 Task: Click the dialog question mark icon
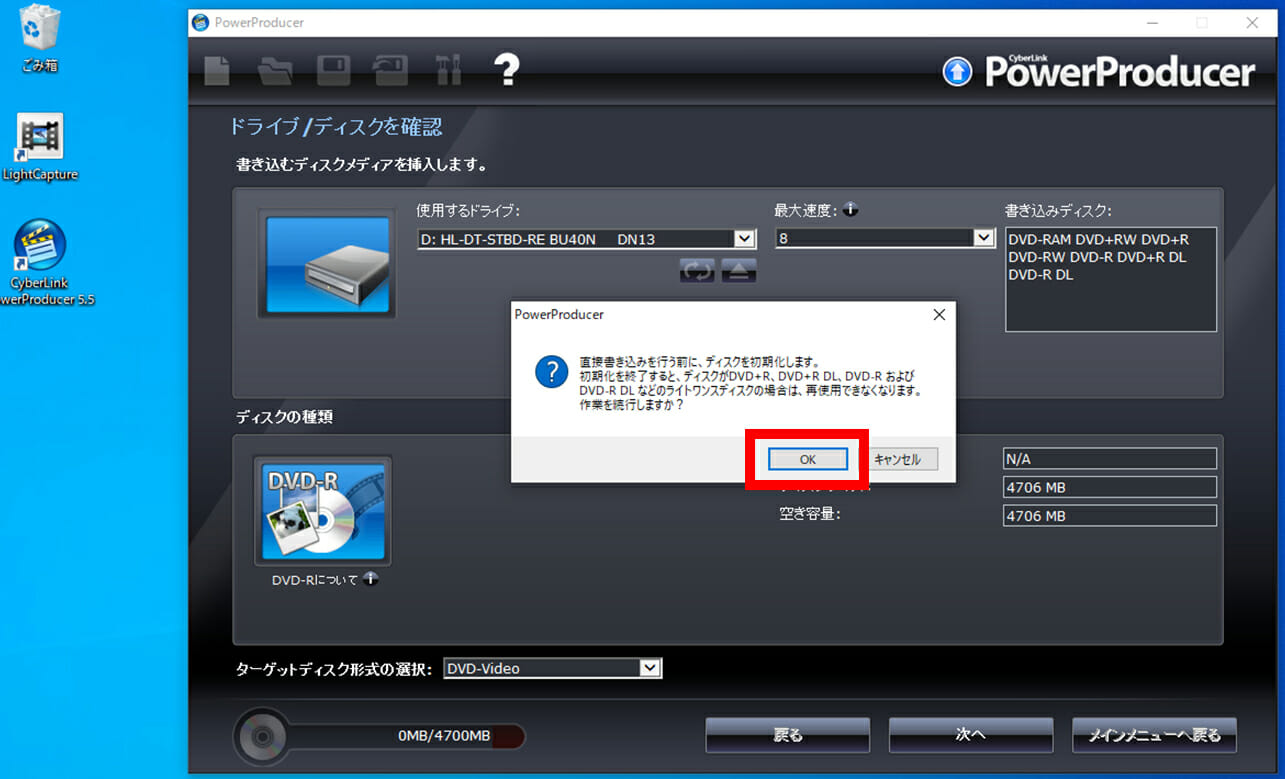552,373
